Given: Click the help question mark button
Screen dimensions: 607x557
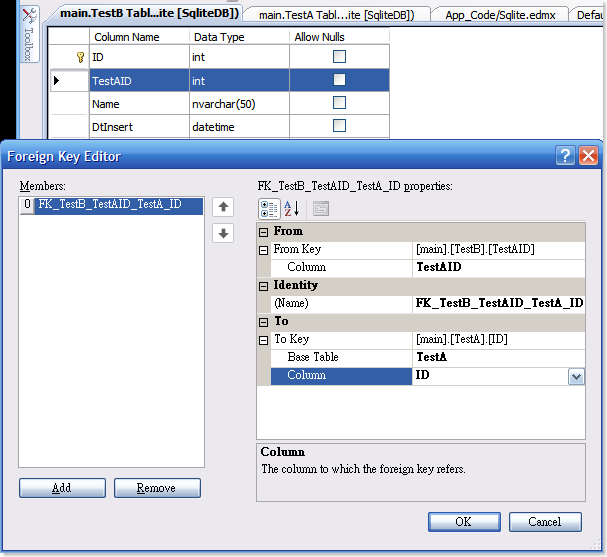Looking at the screenshot, I should (x=565, y=156).
